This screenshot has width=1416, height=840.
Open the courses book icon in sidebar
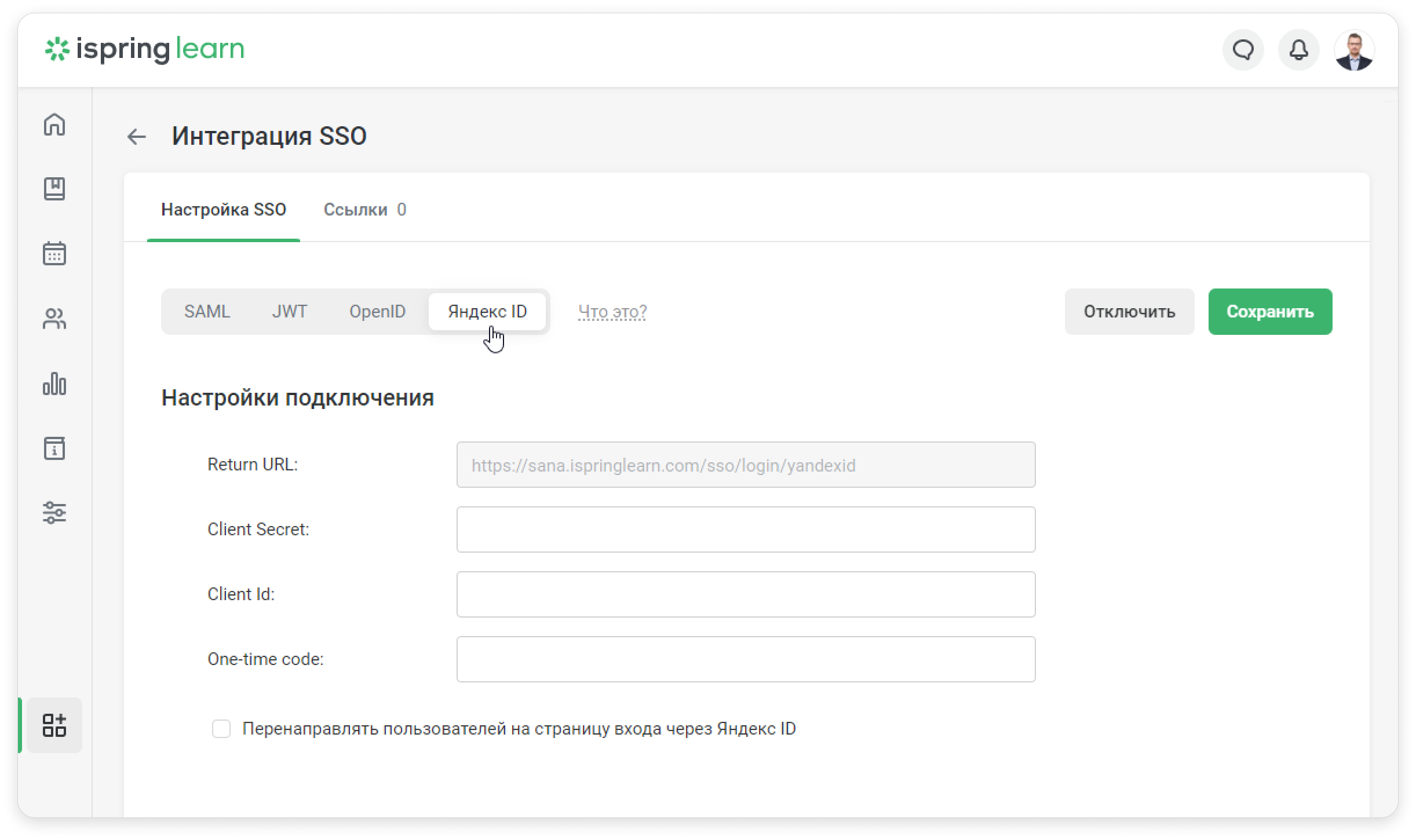coord(54,189)
